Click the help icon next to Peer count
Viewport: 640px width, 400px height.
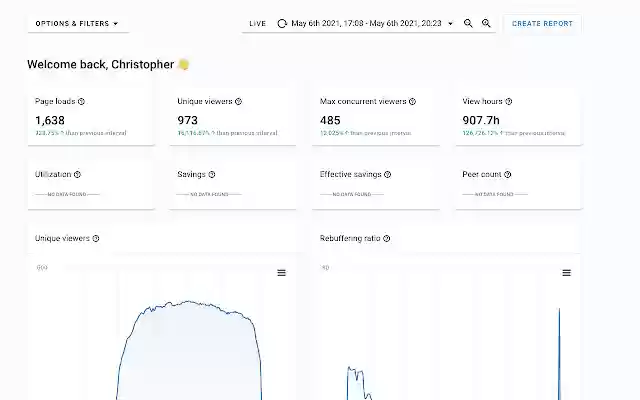click(x=507, y=174)
